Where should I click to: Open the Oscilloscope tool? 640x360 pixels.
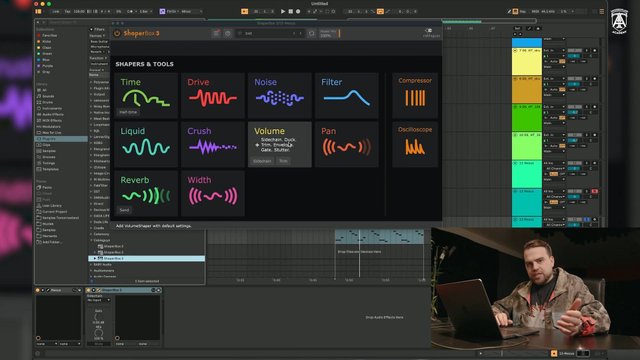point(415,144)
